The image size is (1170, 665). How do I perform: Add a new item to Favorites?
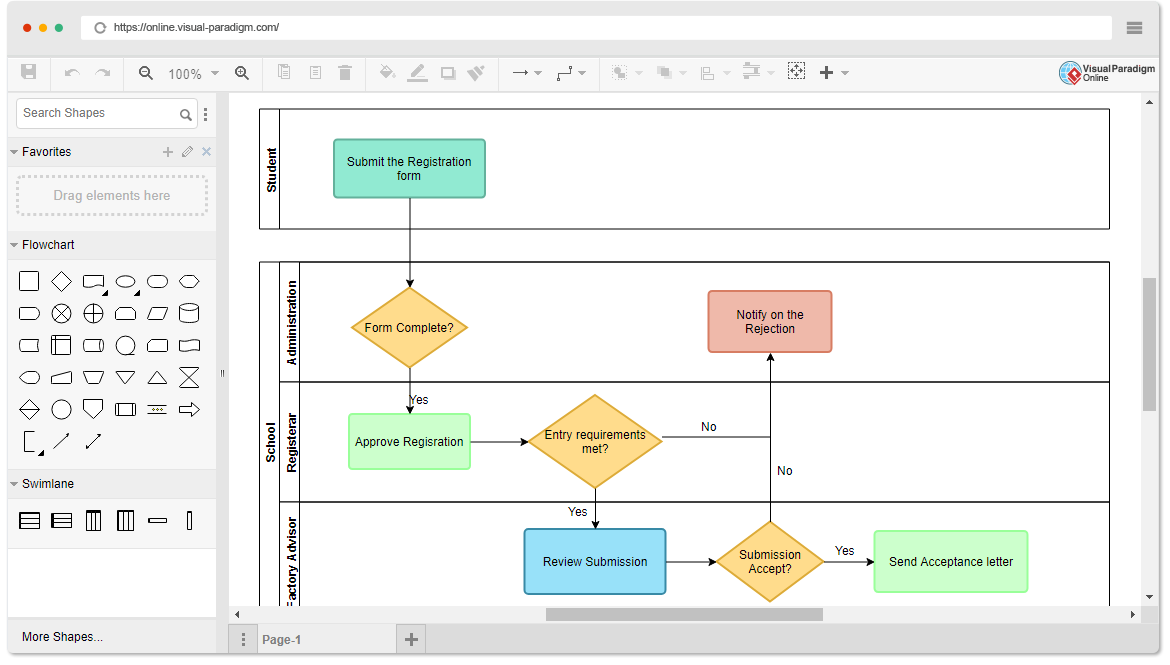(x=168, y=152)
